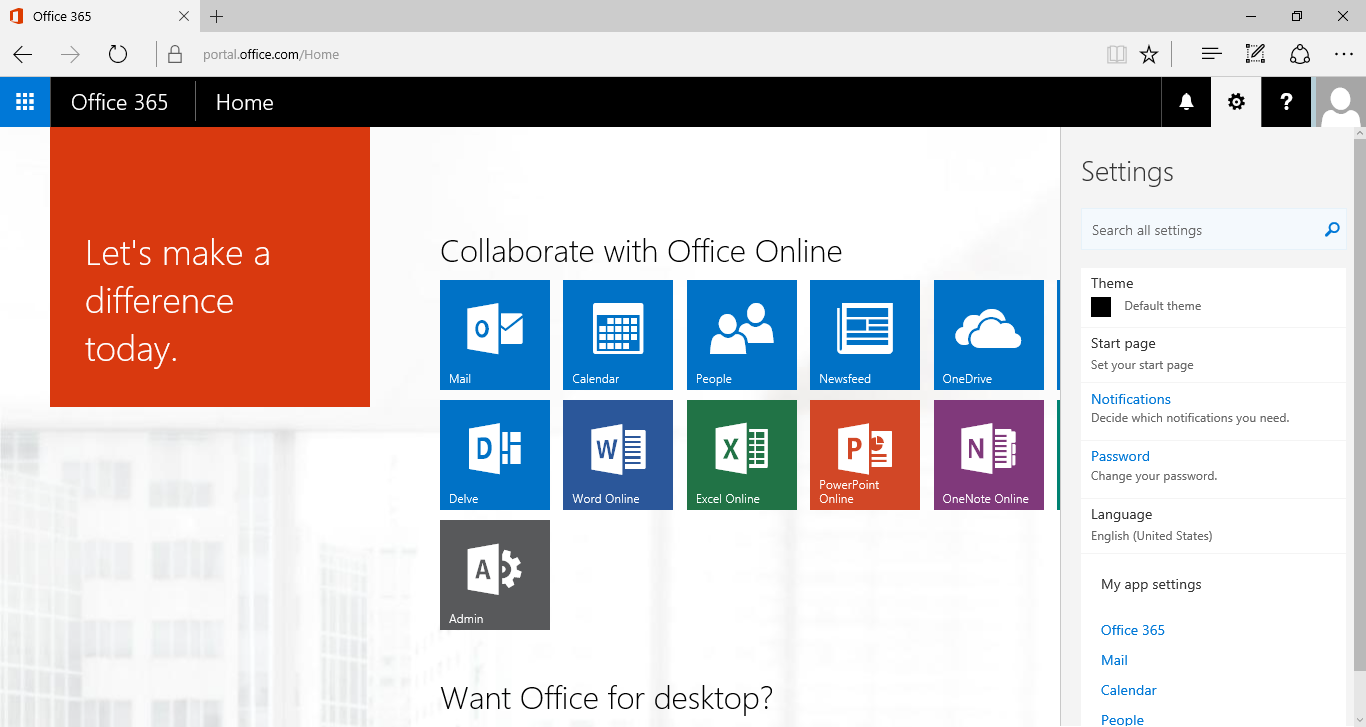Open the Notifications settings link

coord(1130,399)
